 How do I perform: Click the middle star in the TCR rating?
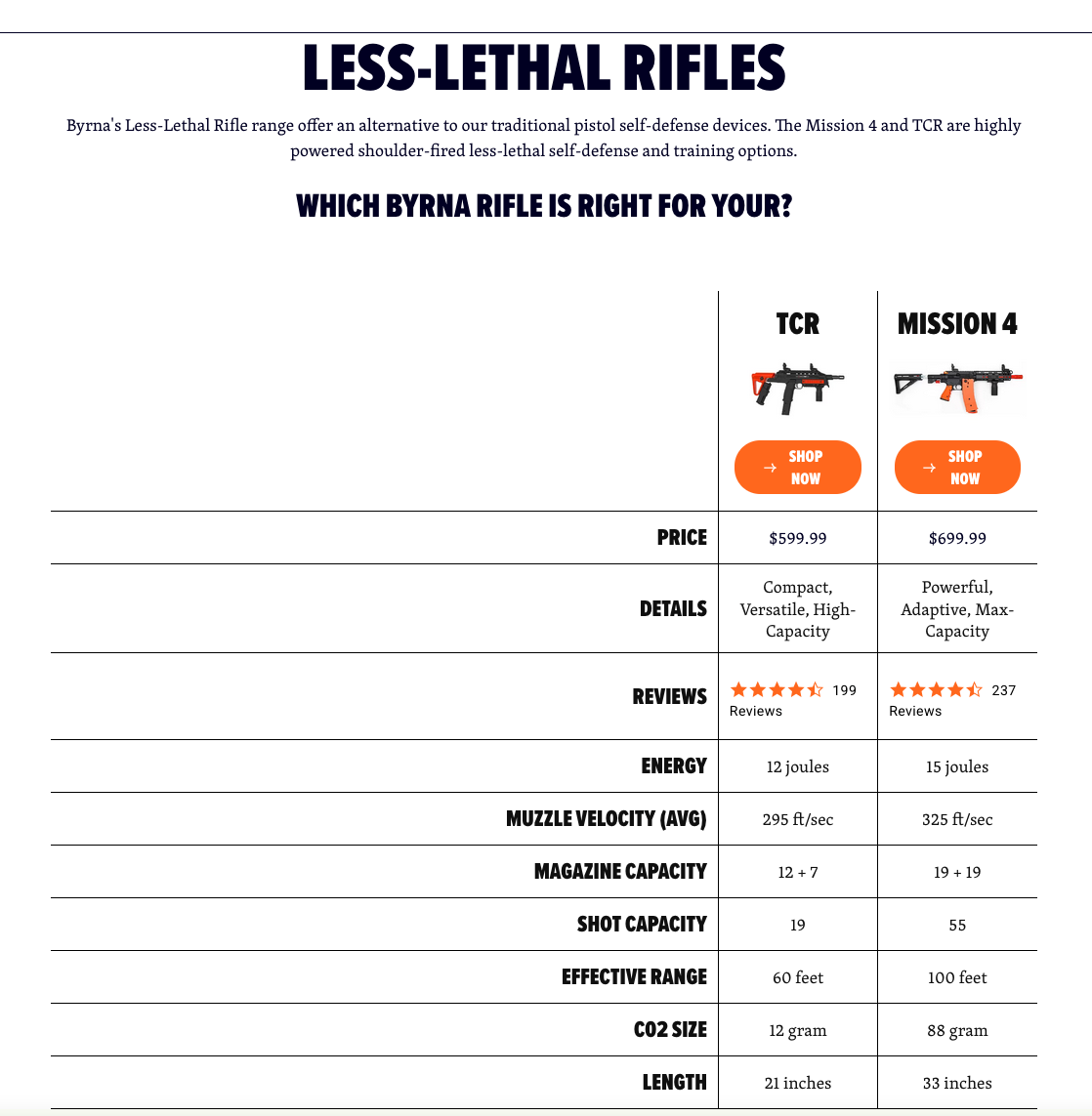click(x=777, y=690)
